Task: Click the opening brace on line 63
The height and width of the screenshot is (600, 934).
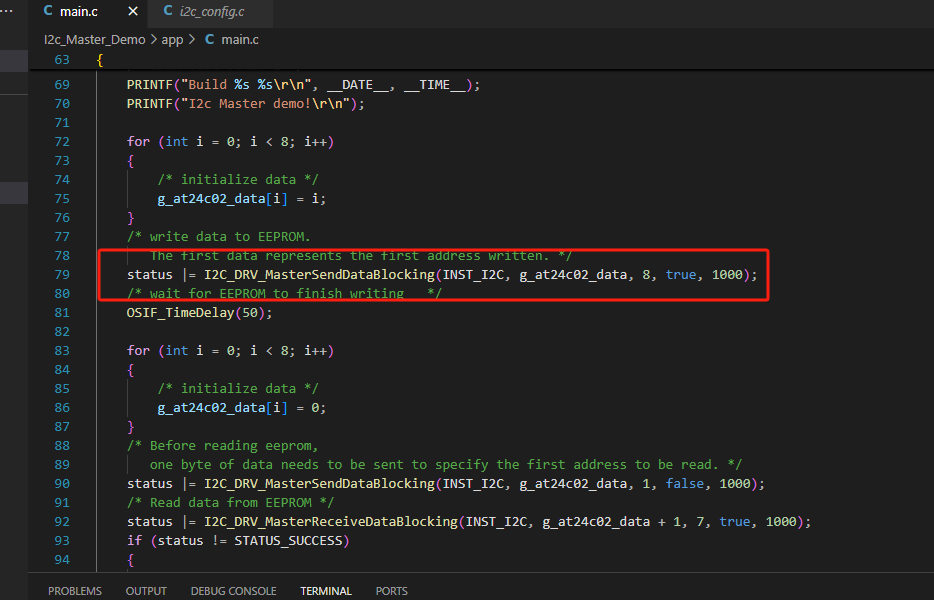Action: [x=99, y=60]
